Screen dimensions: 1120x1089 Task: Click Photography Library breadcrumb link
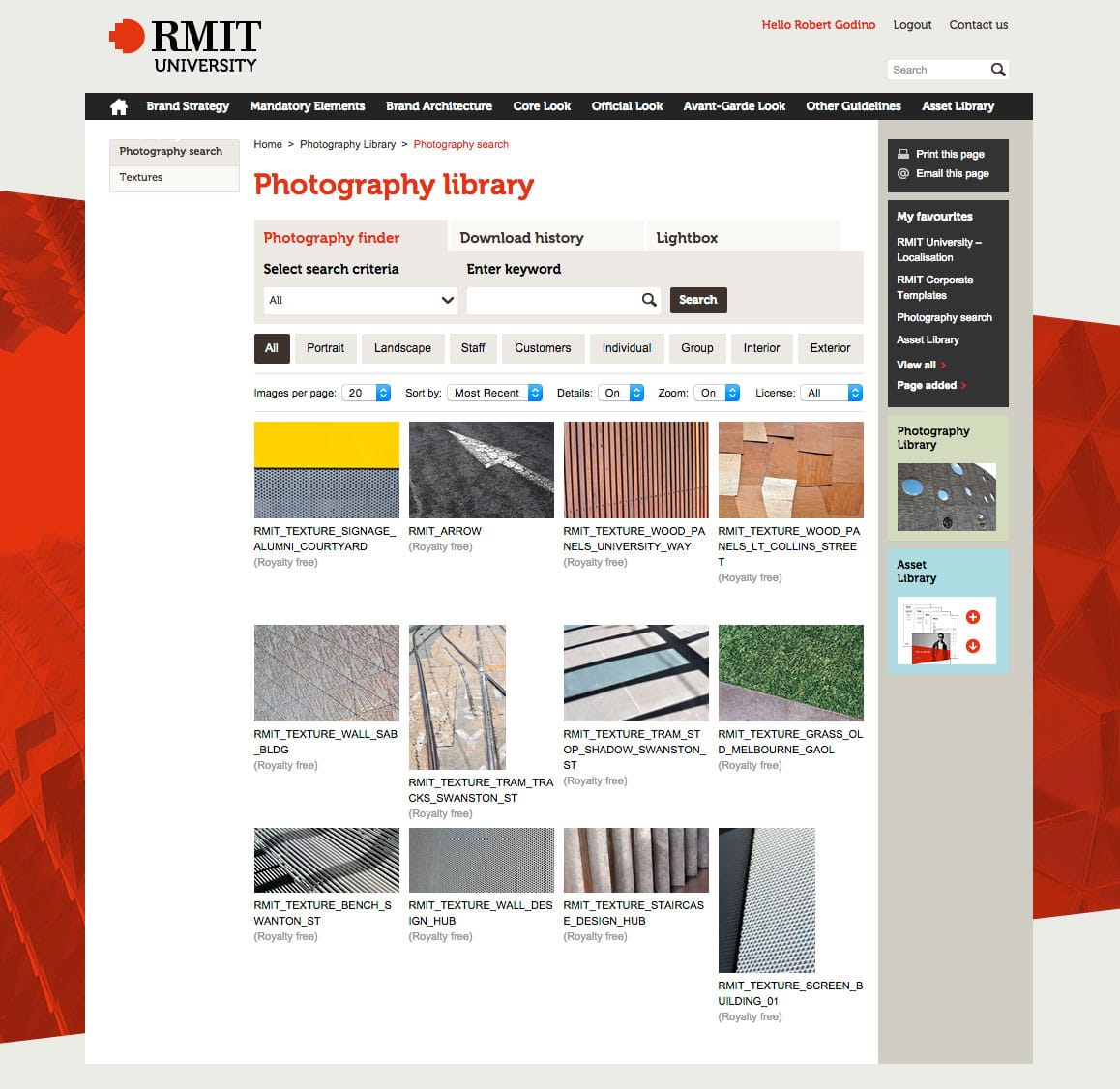347,144
